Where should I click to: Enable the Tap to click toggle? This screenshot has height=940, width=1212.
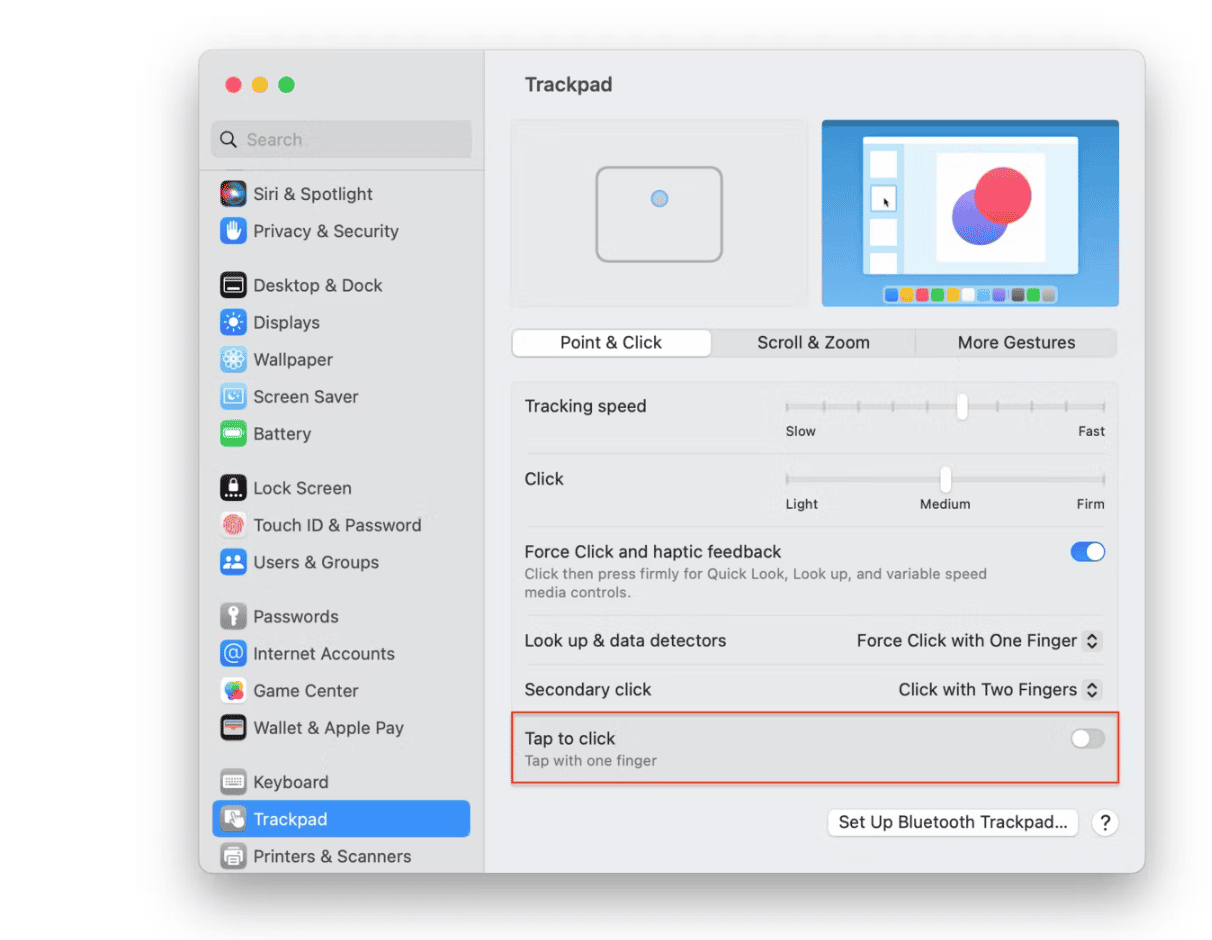coord(1087,739)
